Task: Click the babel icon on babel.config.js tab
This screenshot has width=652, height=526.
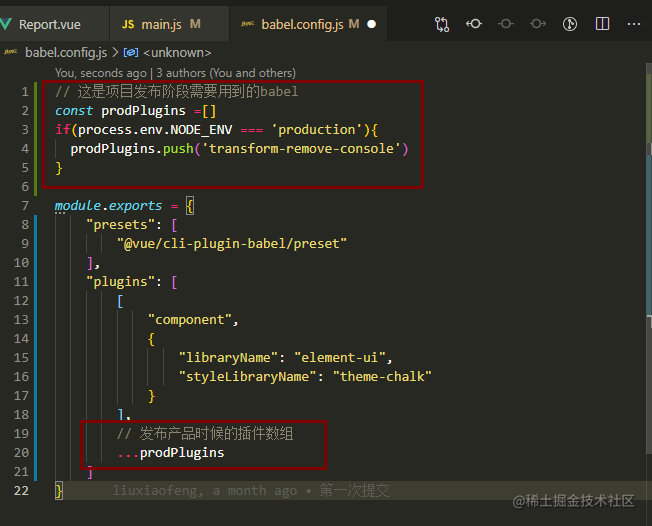Action: pyautogui.click(x=247, y=24)
